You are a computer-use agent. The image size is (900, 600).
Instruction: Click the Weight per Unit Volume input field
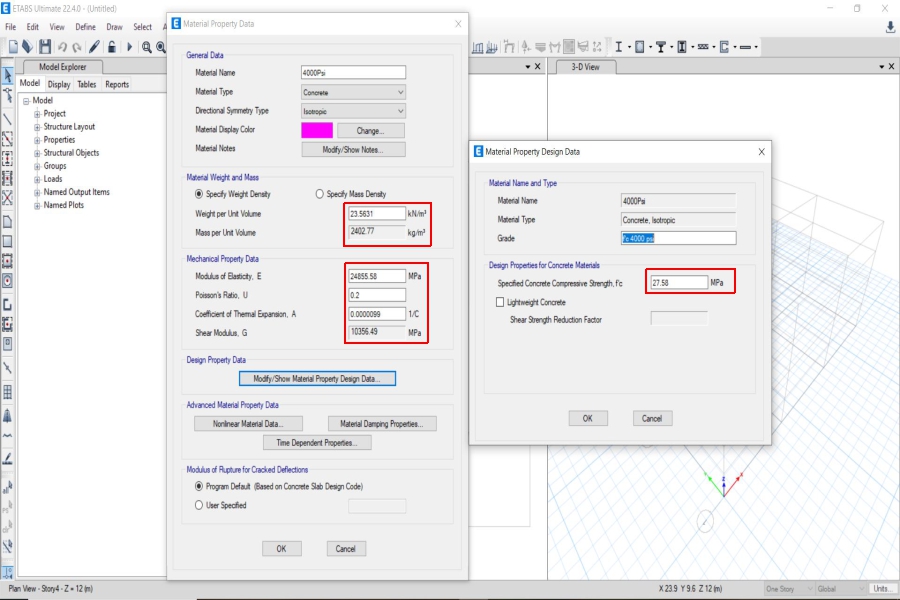(377, 214)
